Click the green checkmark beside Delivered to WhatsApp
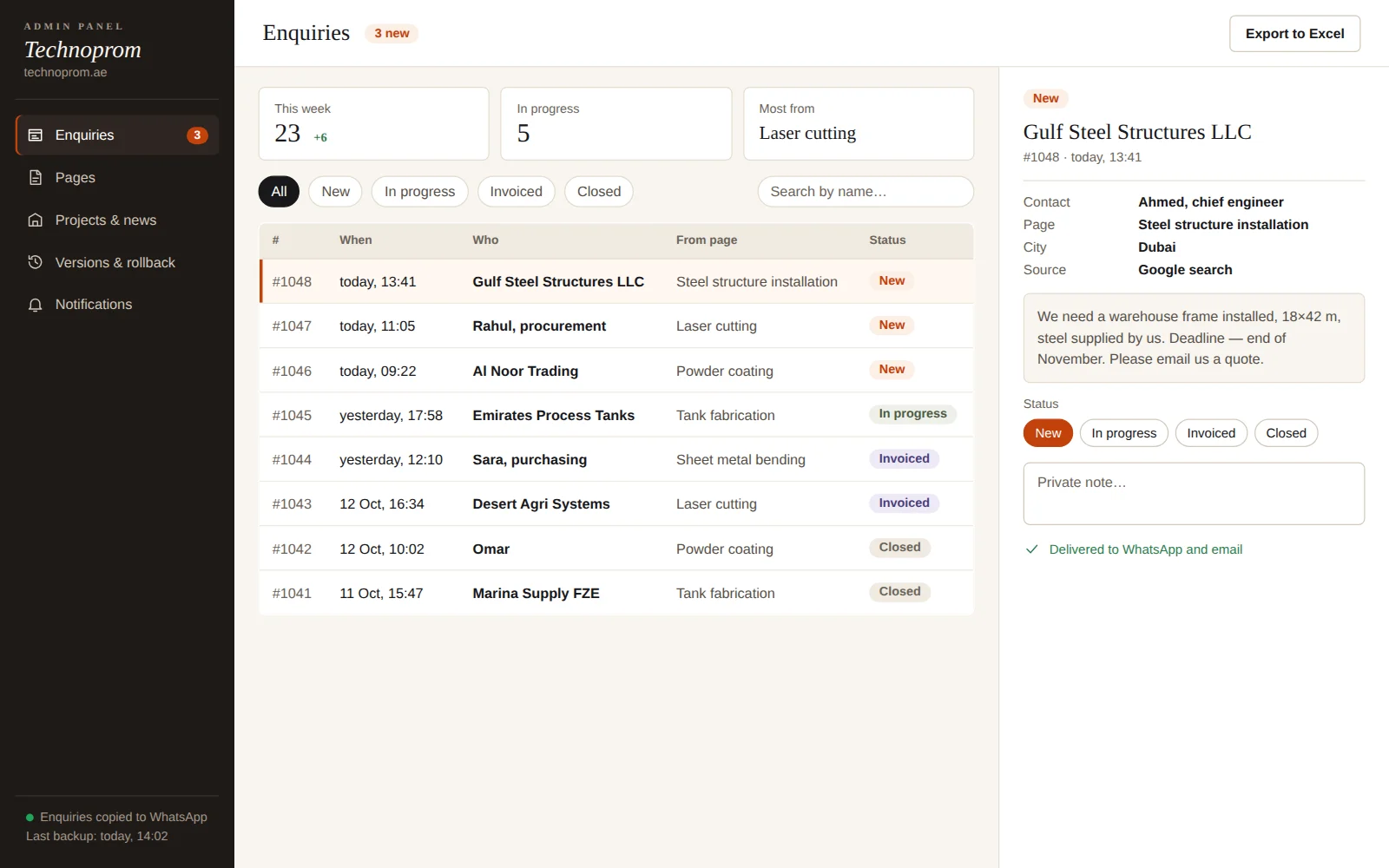The height and width of the screenshot is (868, 1389). click(1032, 549)
